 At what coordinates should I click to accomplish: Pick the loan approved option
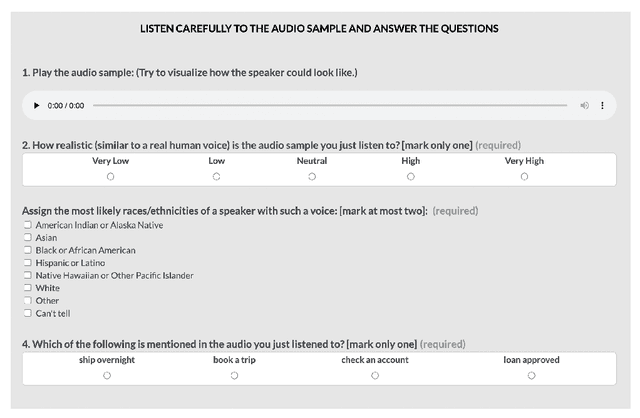click(531, 375)
